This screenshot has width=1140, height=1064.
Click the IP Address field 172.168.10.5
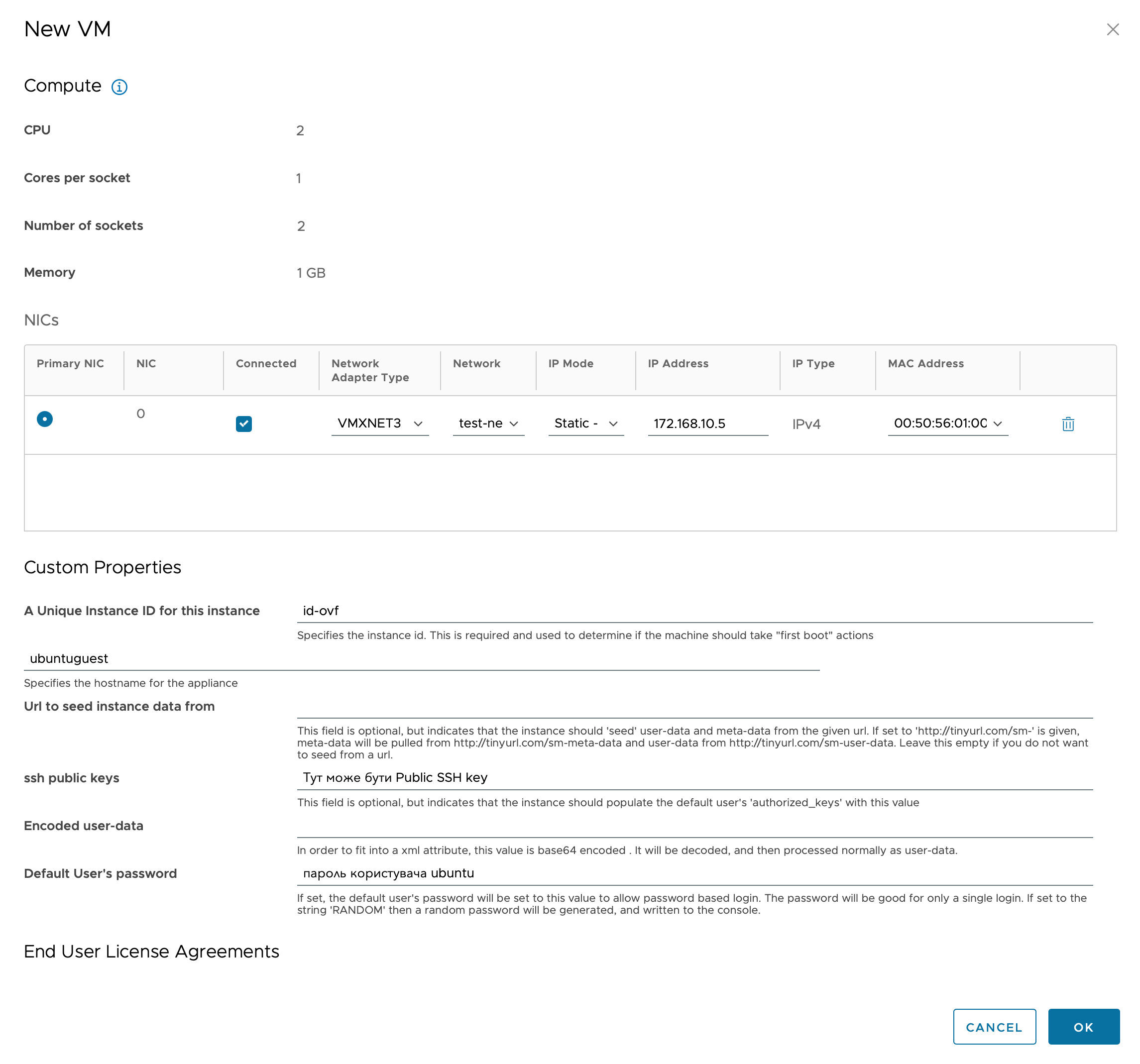pyautogui.click(x=707, y=424)
